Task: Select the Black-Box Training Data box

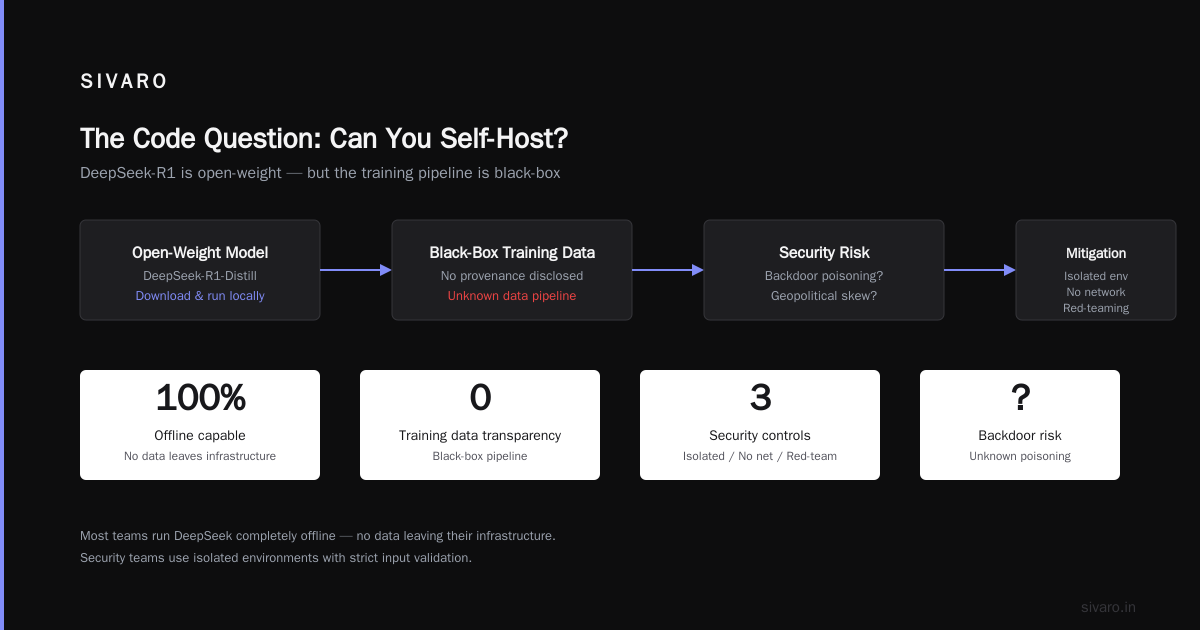Action: (512, 270)
